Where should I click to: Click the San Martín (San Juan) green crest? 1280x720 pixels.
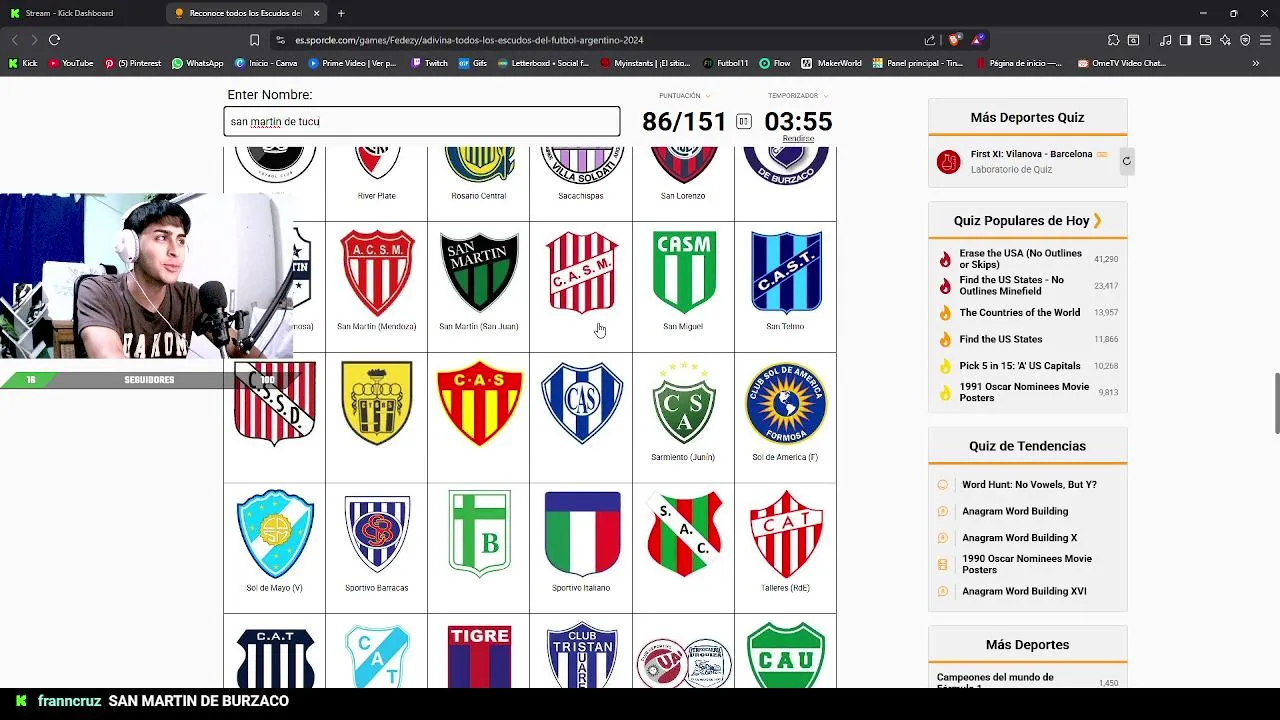[479, 273]
